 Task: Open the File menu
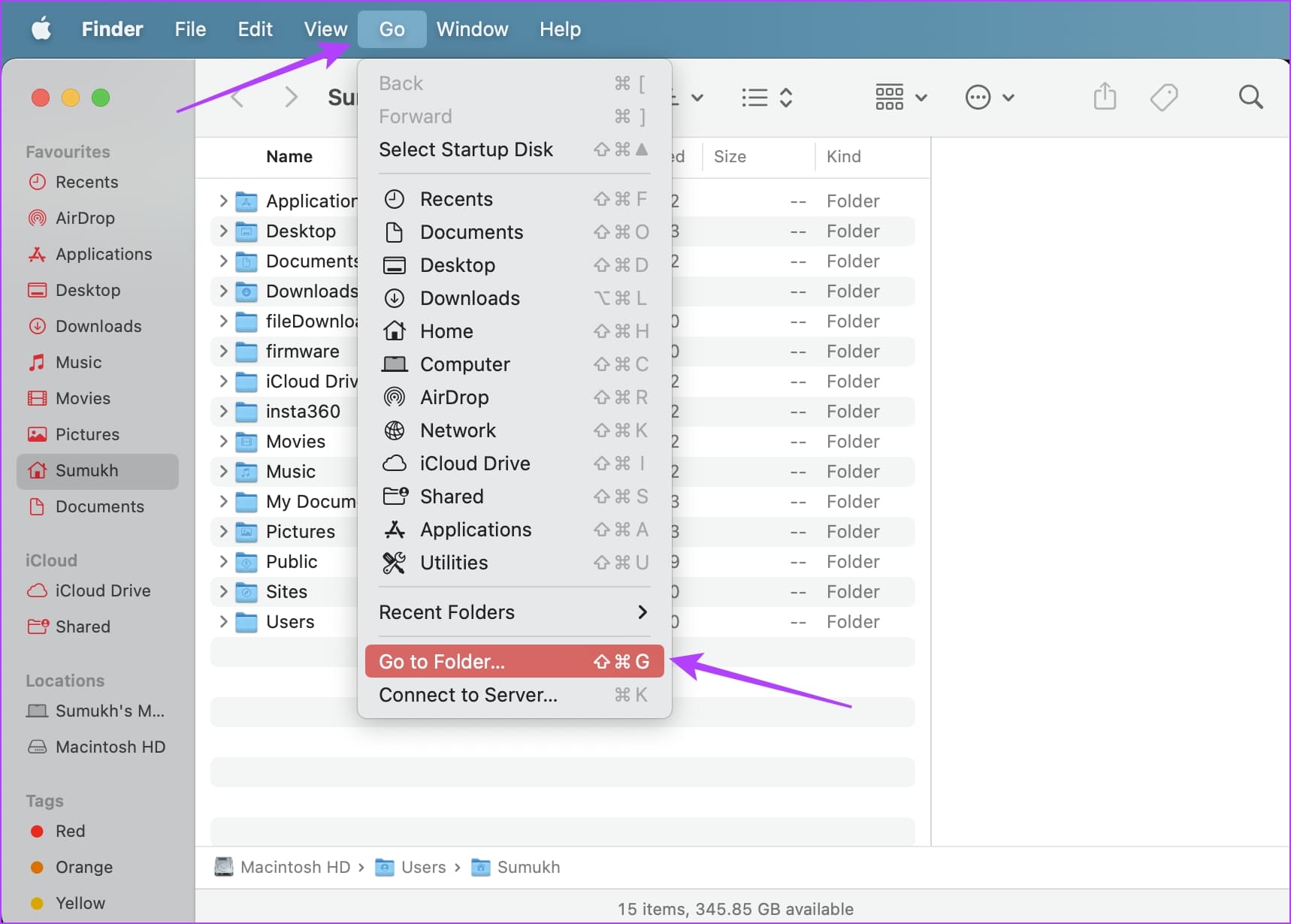190,29
